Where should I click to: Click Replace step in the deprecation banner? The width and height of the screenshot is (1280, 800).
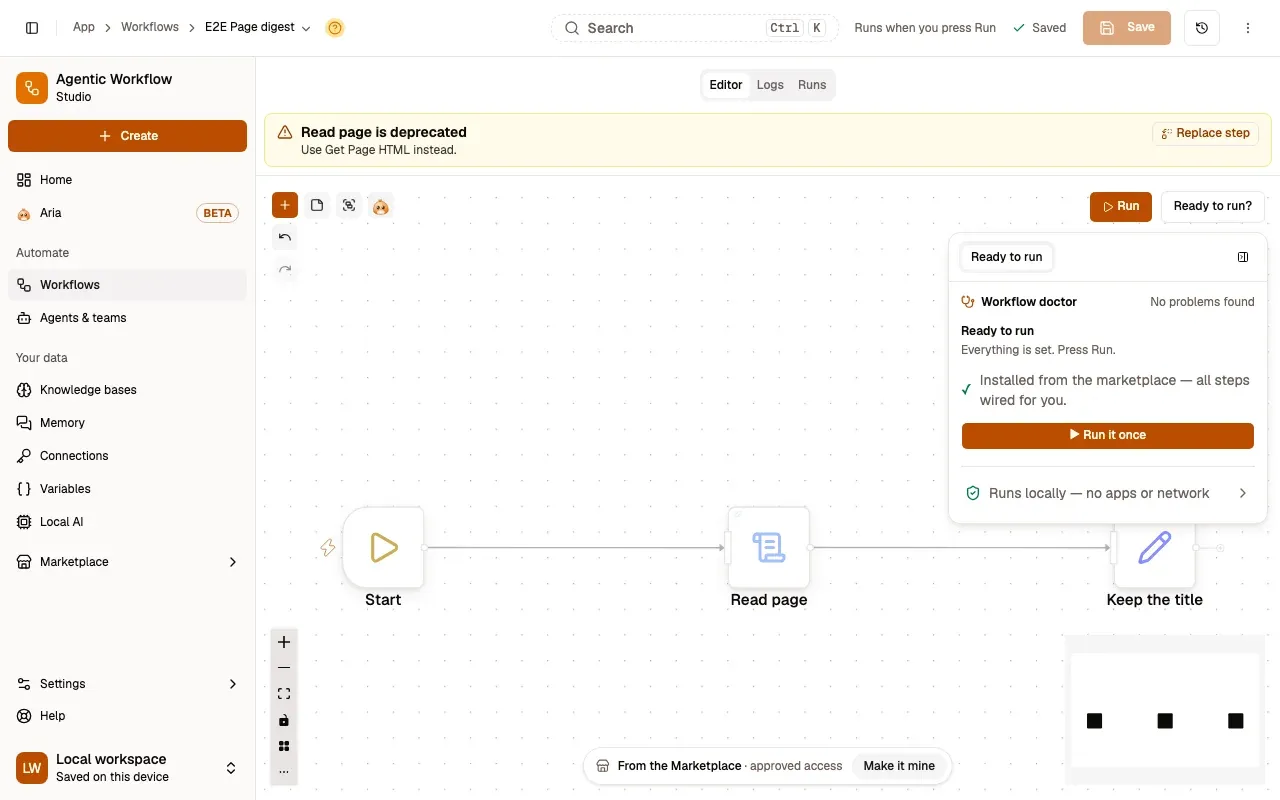tap(1205, 133)
